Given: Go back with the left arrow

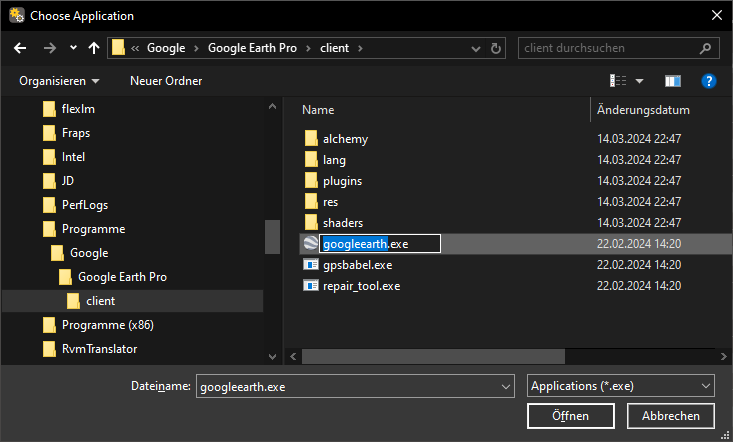Looking at the screenshot, I should click(x=20, y=48).
